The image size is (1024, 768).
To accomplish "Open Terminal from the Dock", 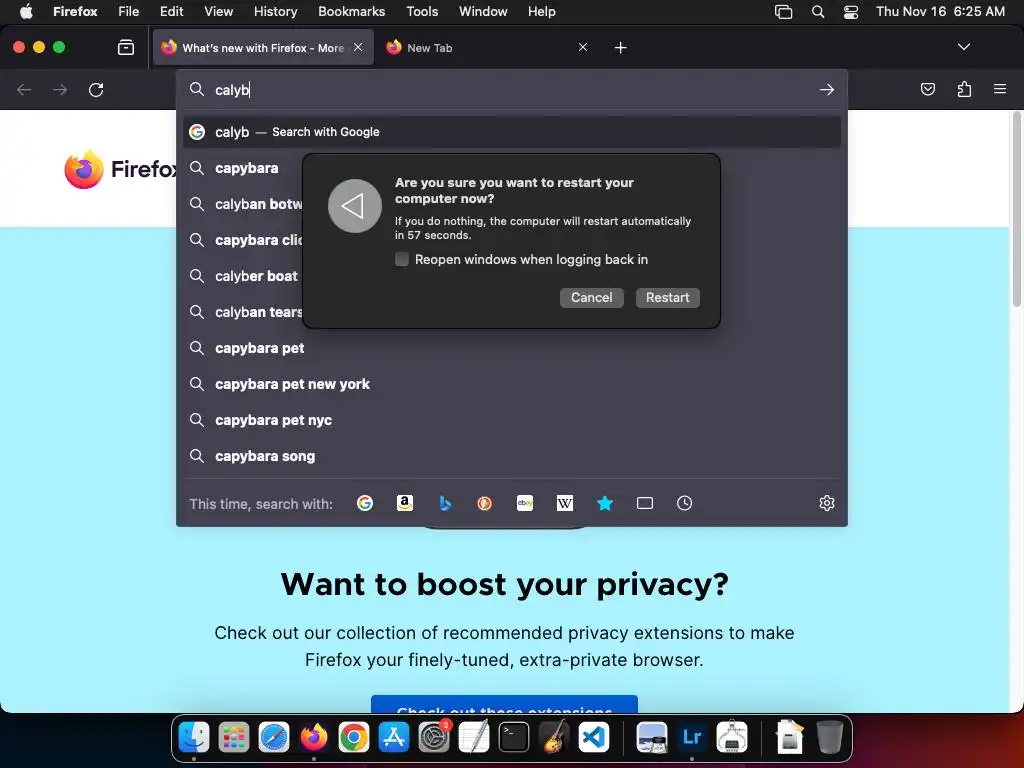I will click(514, 737).
